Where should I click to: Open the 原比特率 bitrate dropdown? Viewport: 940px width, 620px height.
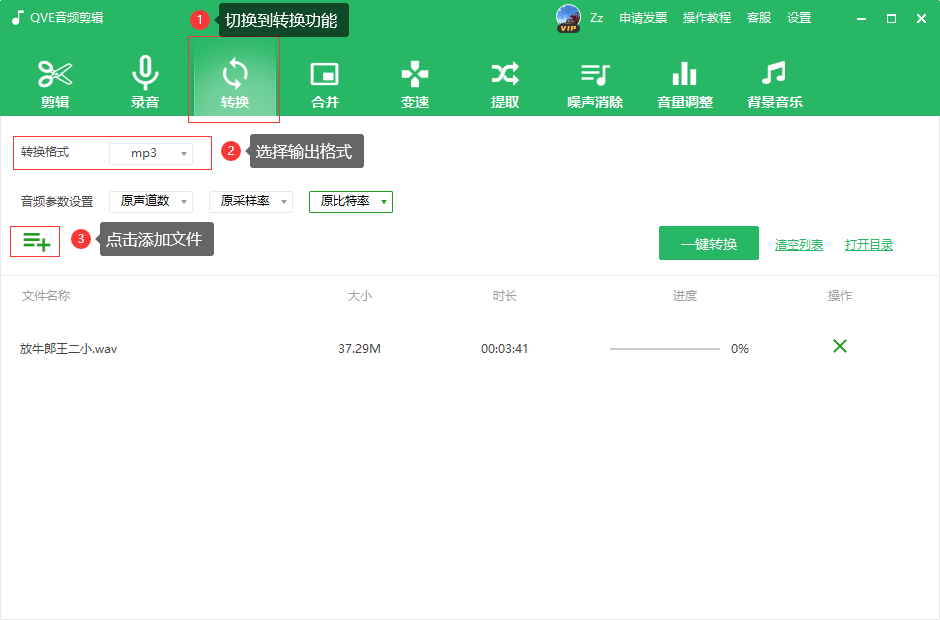click(350, 201)
